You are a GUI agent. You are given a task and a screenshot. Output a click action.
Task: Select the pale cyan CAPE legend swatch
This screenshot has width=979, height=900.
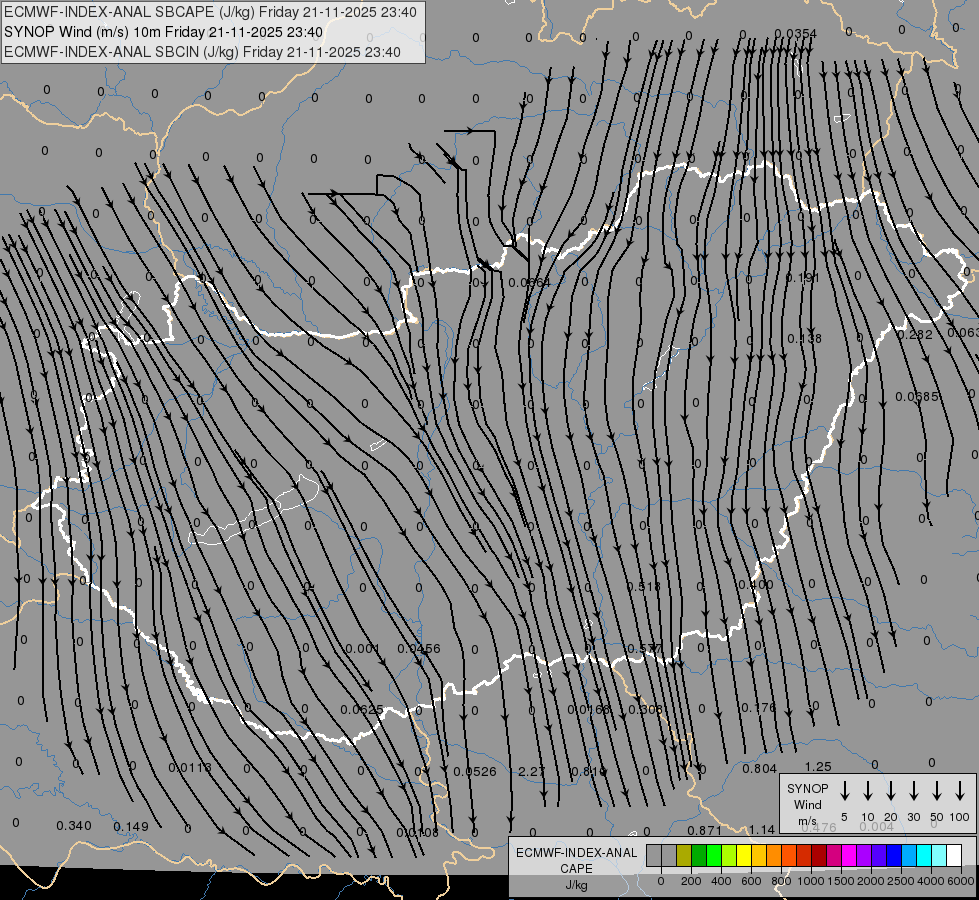pos(939,855)
